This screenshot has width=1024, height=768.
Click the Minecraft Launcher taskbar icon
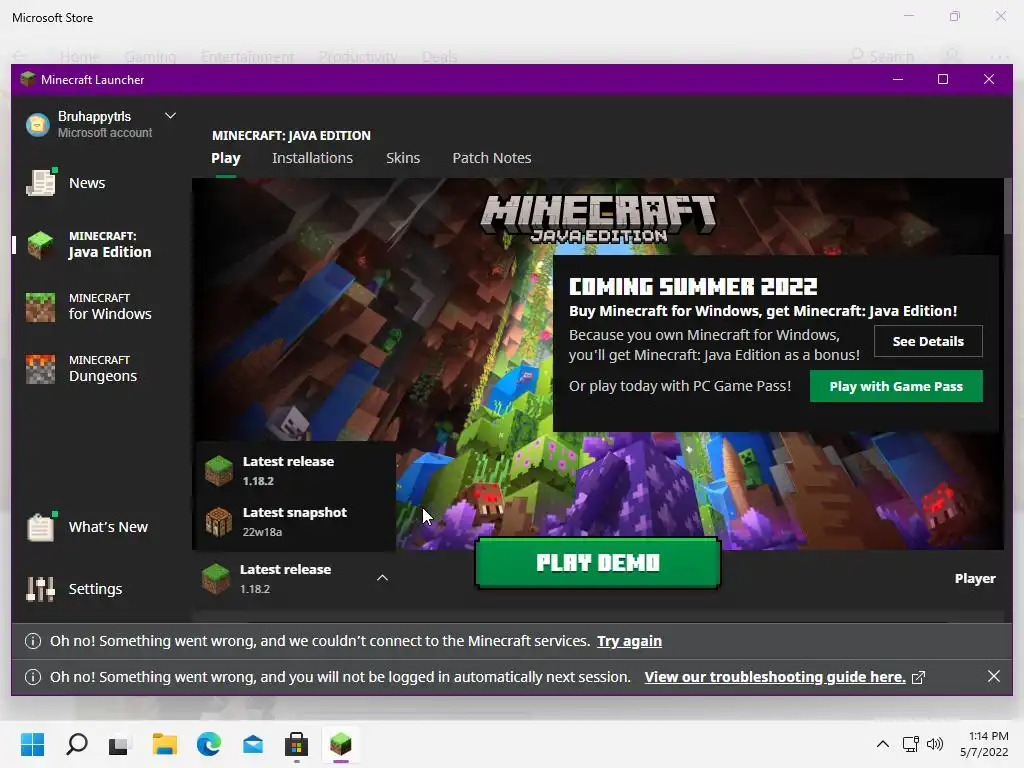341,744
